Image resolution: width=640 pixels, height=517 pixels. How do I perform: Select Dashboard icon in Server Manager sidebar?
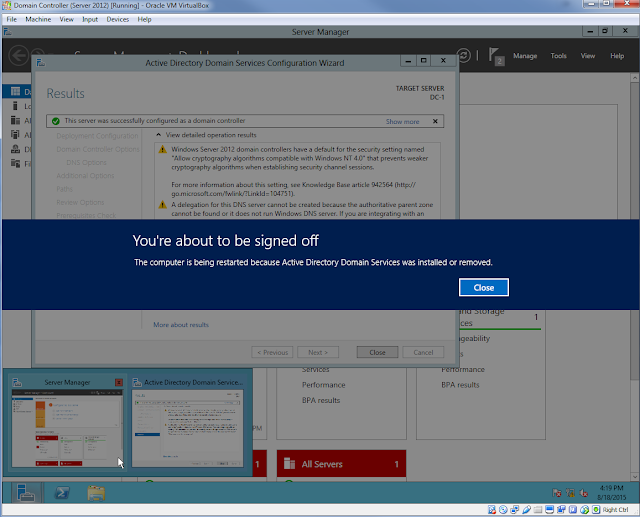pyautogui.click(x=16, y=91)
